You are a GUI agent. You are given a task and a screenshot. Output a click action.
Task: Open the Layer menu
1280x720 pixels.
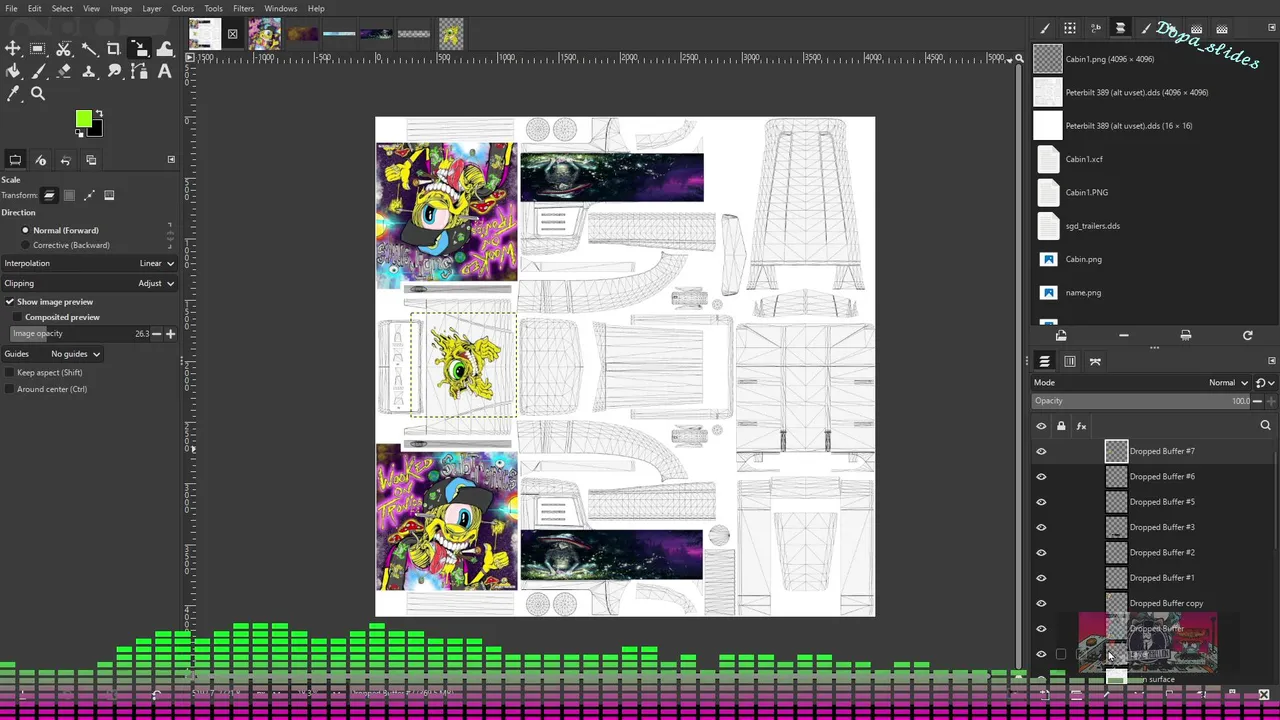(151, 8)
